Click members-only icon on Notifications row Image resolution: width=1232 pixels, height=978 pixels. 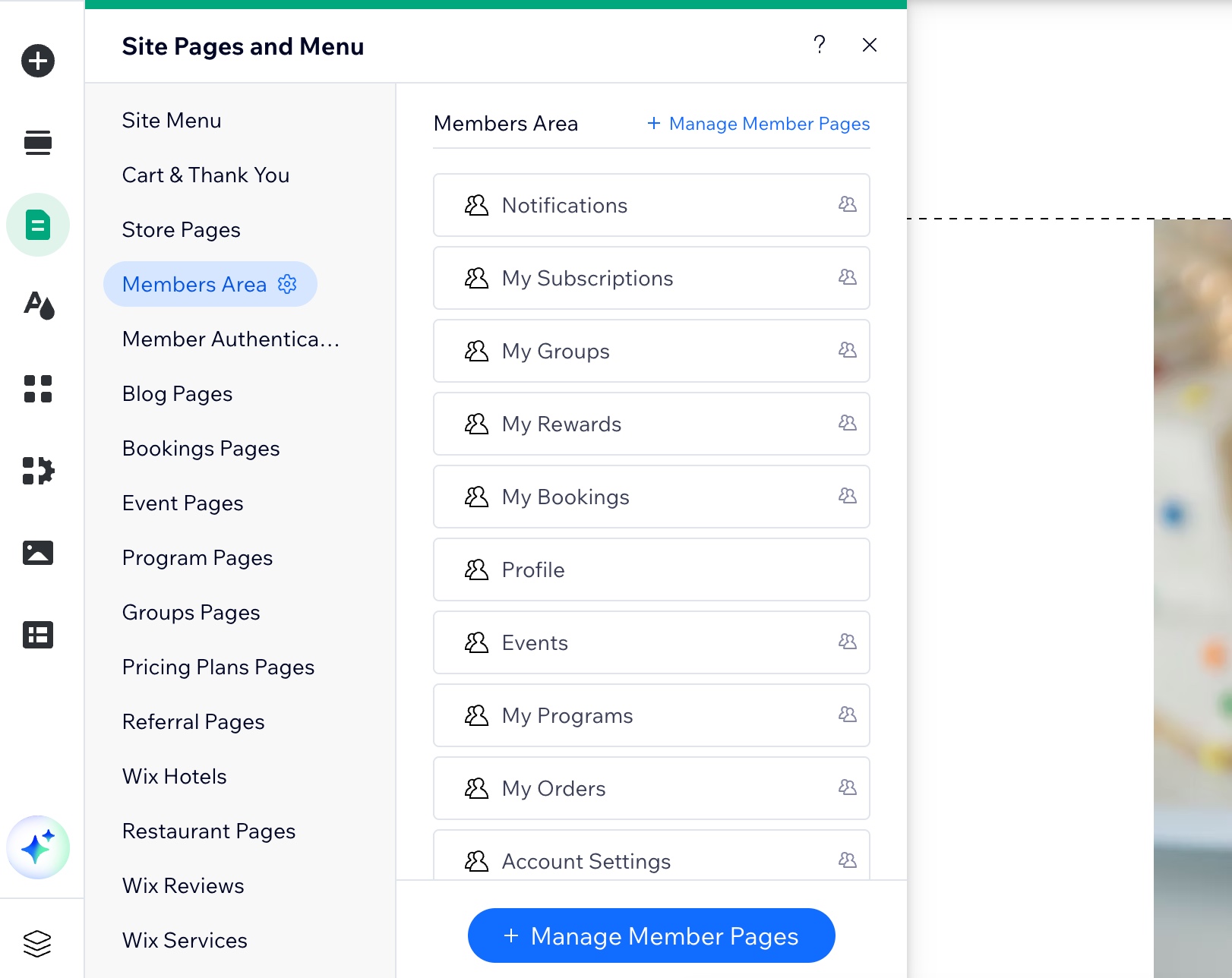pos(848,204)
